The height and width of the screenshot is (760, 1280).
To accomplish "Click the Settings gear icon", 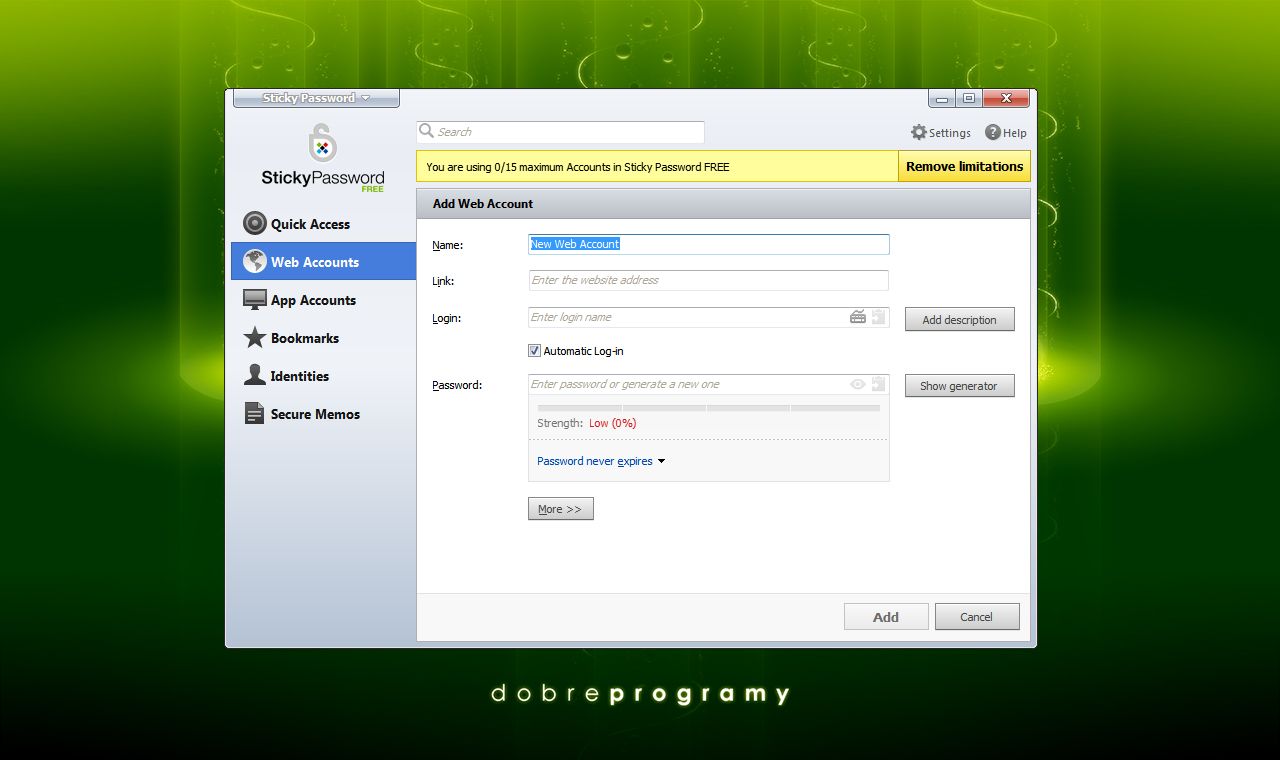I will coord(918,132).
